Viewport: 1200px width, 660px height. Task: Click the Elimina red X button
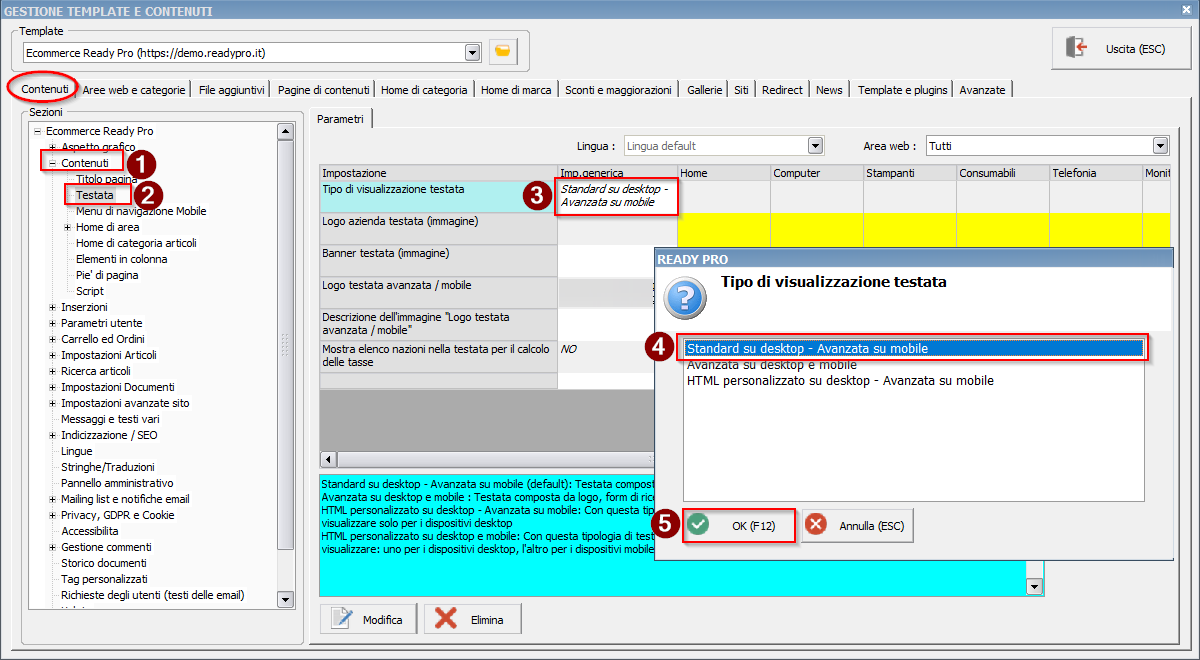coord(472,620)
